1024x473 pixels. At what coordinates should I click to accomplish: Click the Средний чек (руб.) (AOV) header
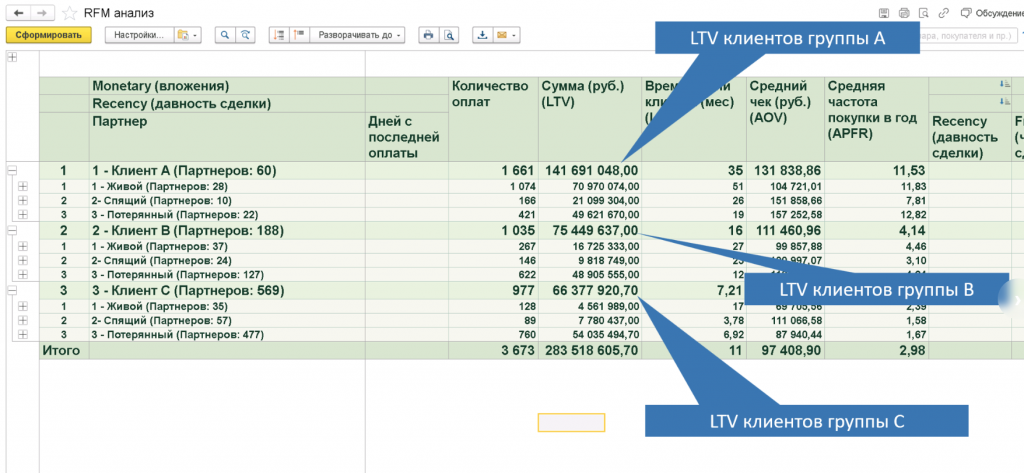[x=786, y=120]
